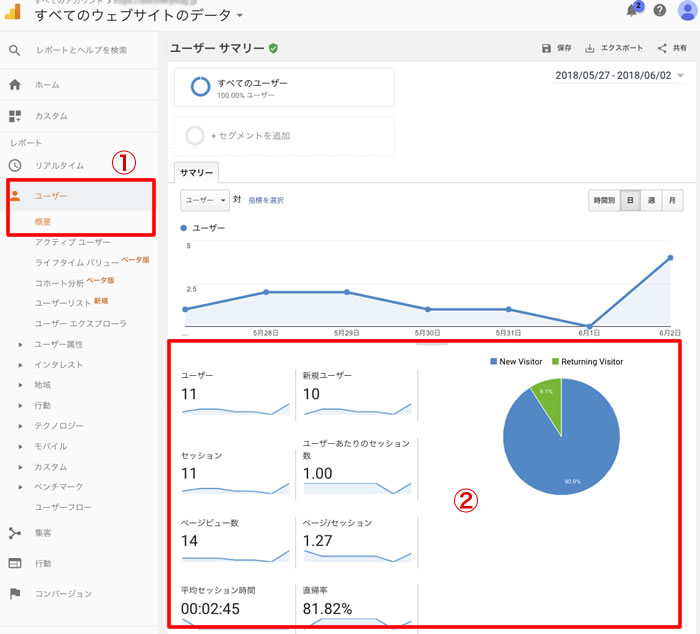The width and height of the screenshot is (700, 634).
Task: Open the date range 2018/05/27 - 2018/06/02 dropdown
Action: coord(619,76)
